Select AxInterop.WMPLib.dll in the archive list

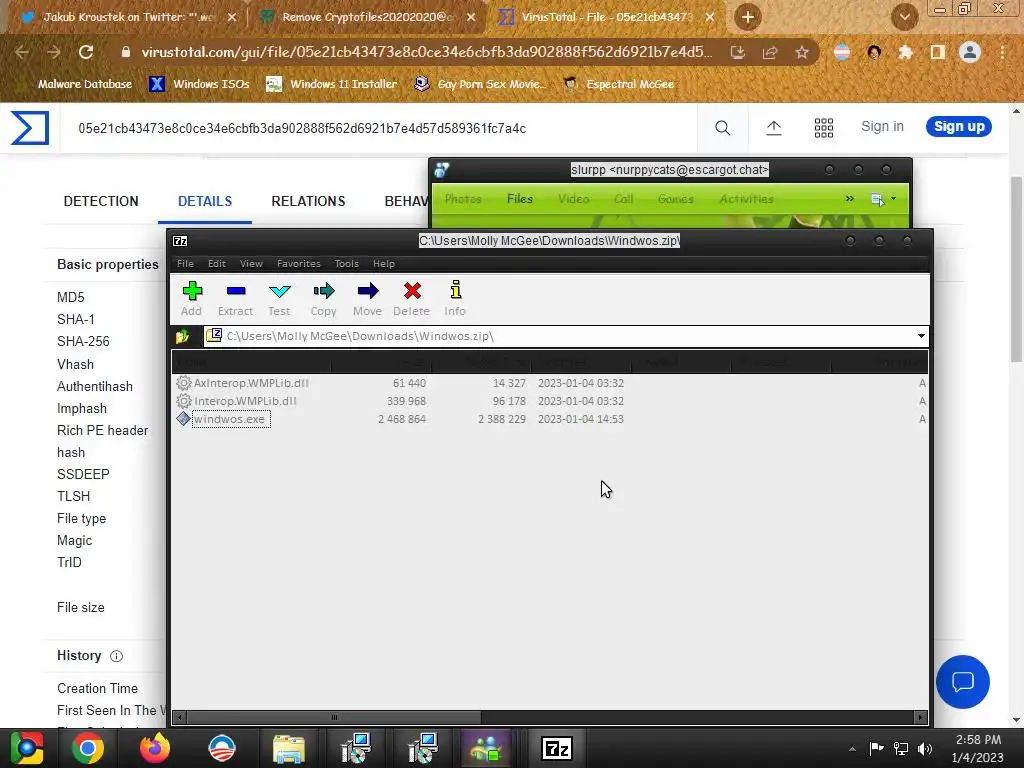[x=251, y=383]
